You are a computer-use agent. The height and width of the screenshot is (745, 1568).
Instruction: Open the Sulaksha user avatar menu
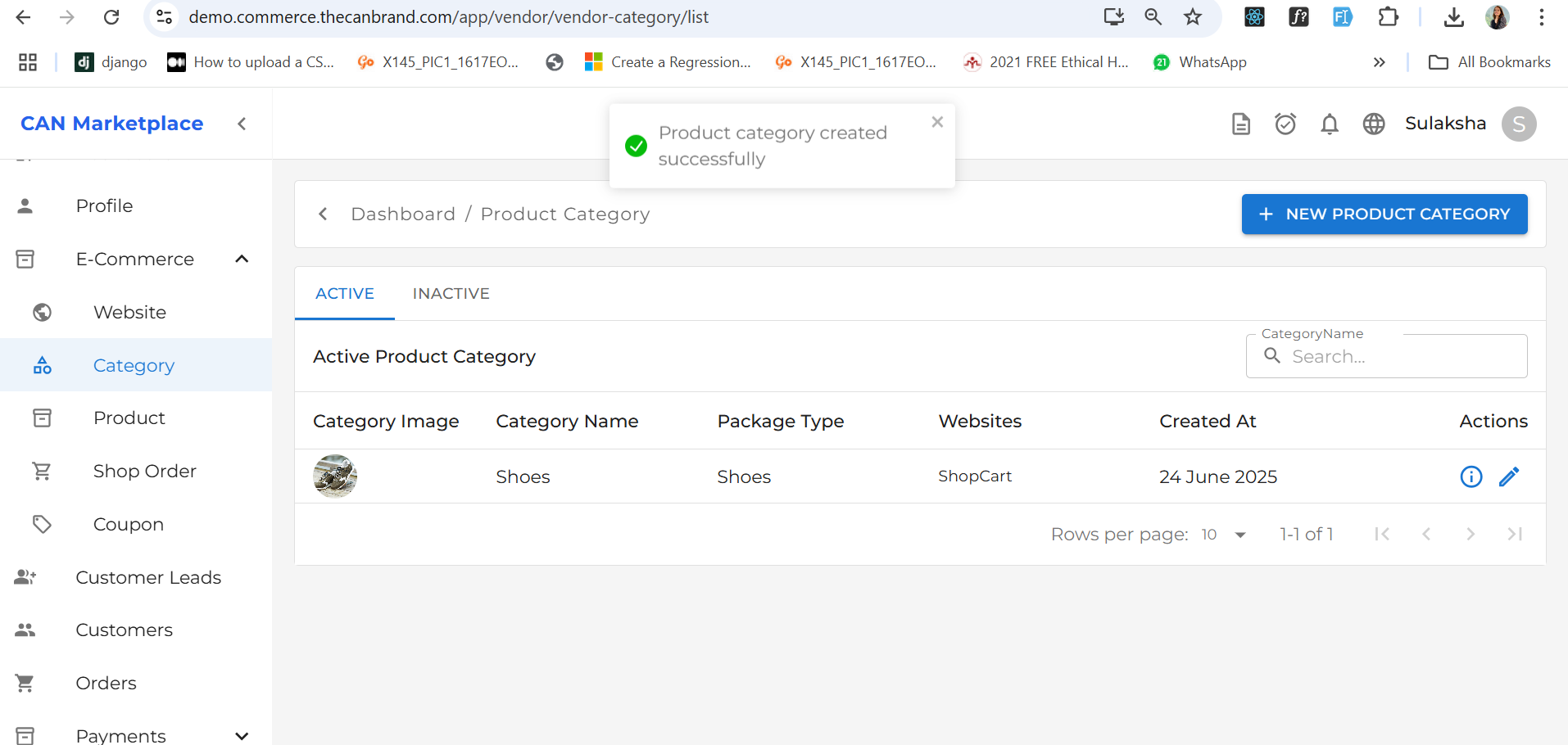click(1519, 124)
